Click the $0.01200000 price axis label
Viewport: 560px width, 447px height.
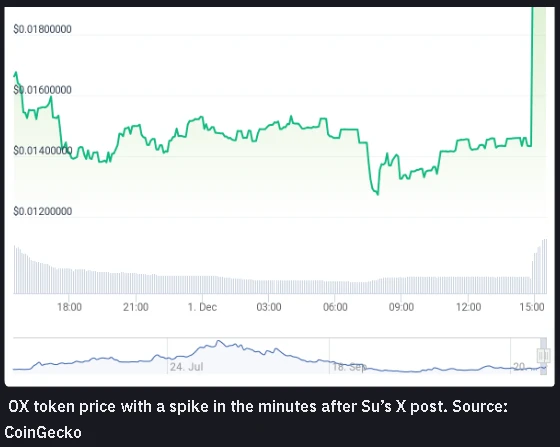pyautogui.click(x=42, y=211)
